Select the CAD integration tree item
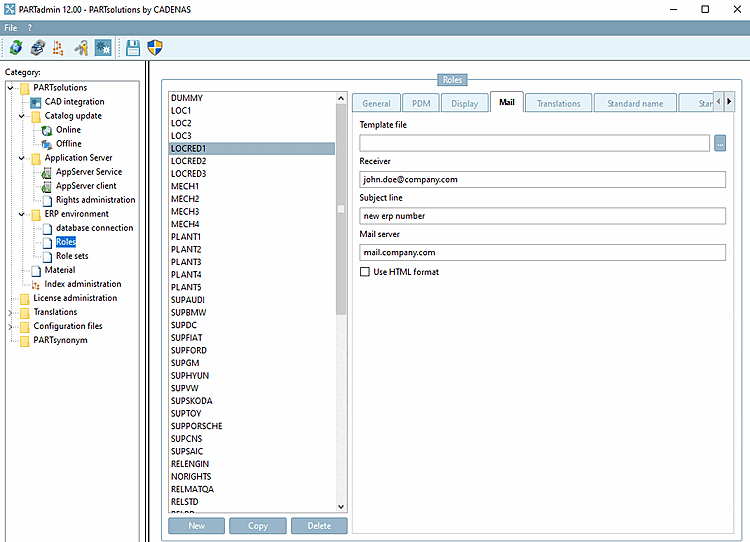 click(74, 102)
